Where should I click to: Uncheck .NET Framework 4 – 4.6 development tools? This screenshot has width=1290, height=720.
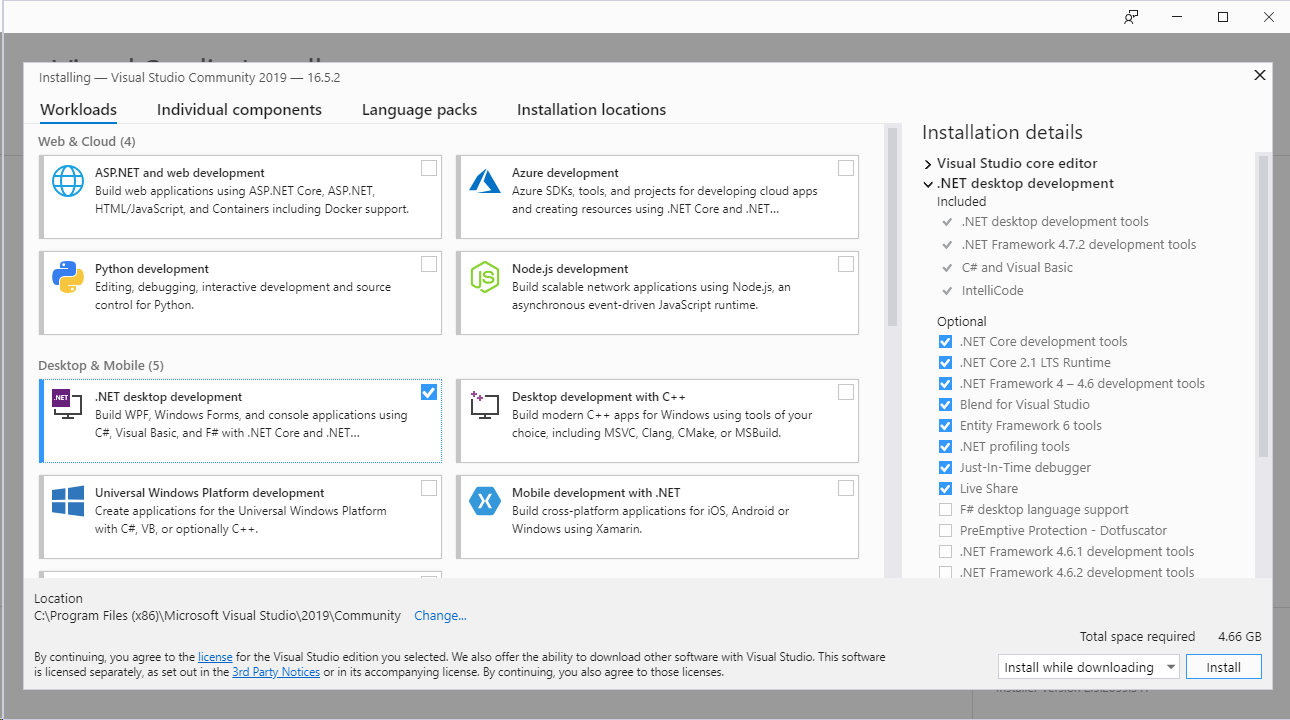(945, 384)
